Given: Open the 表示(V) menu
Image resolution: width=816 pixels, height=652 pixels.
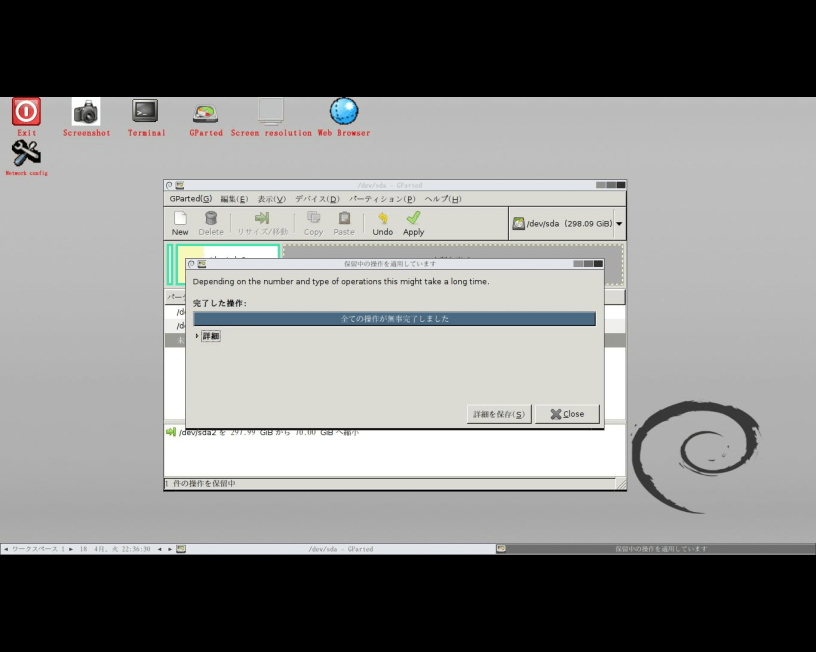Looking at the screenshot, I should click(x=272, y=199).
